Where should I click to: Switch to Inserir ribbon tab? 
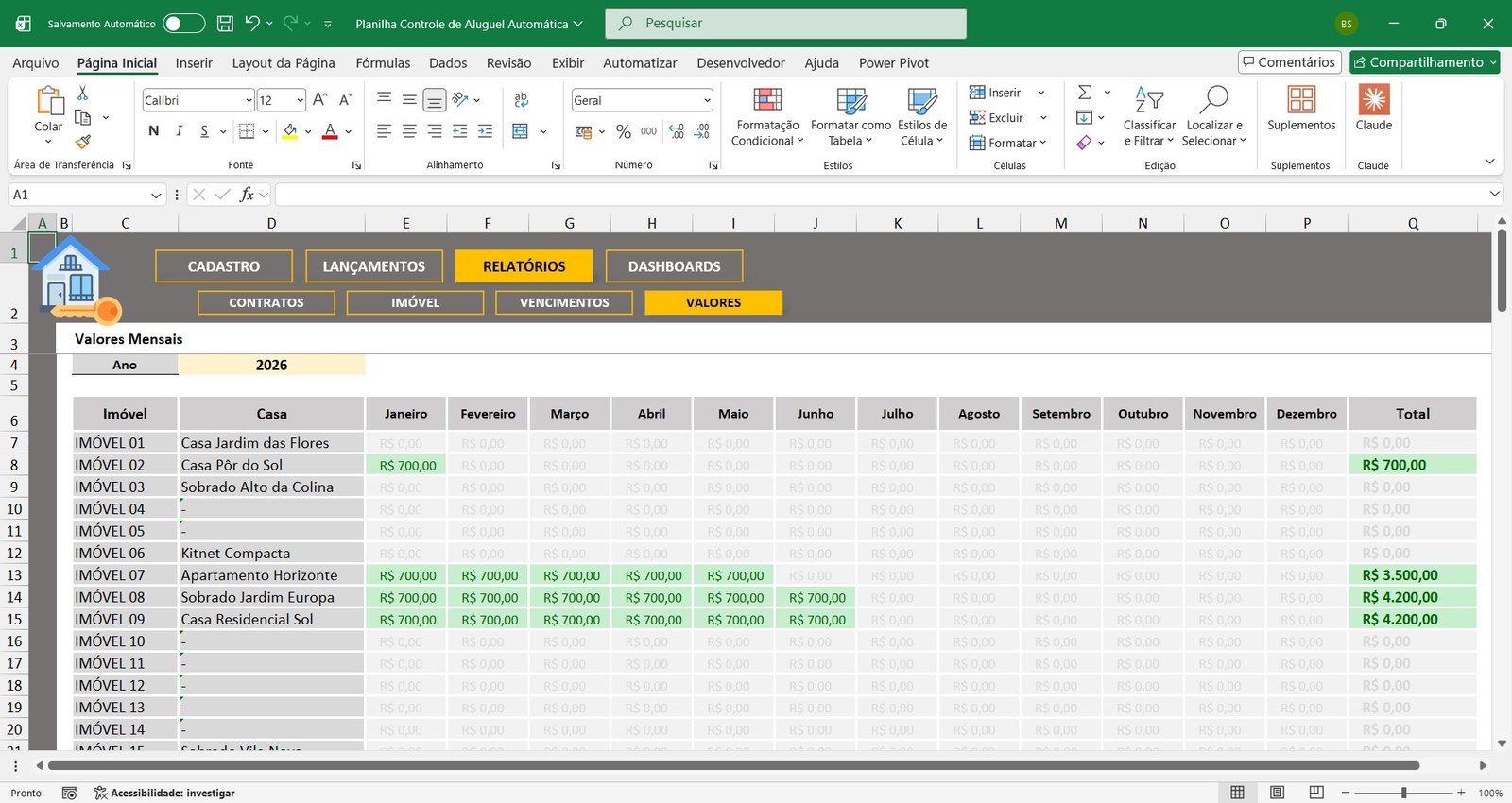coord(194,62)
